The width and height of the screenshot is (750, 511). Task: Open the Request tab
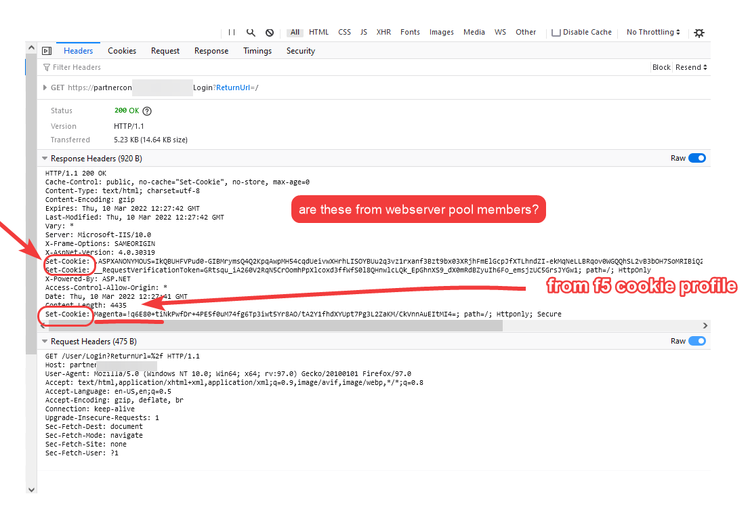tap(165, 51)
